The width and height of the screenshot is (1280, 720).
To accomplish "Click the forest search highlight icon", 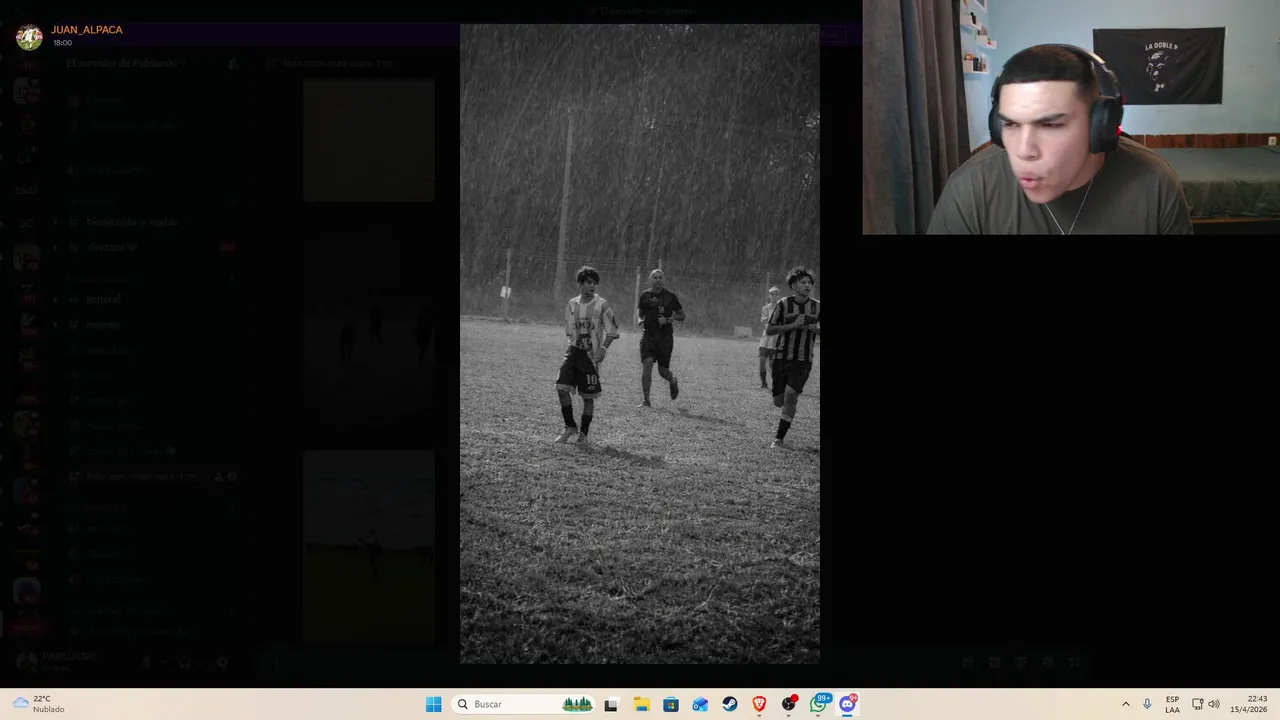I will click(577, 704).
